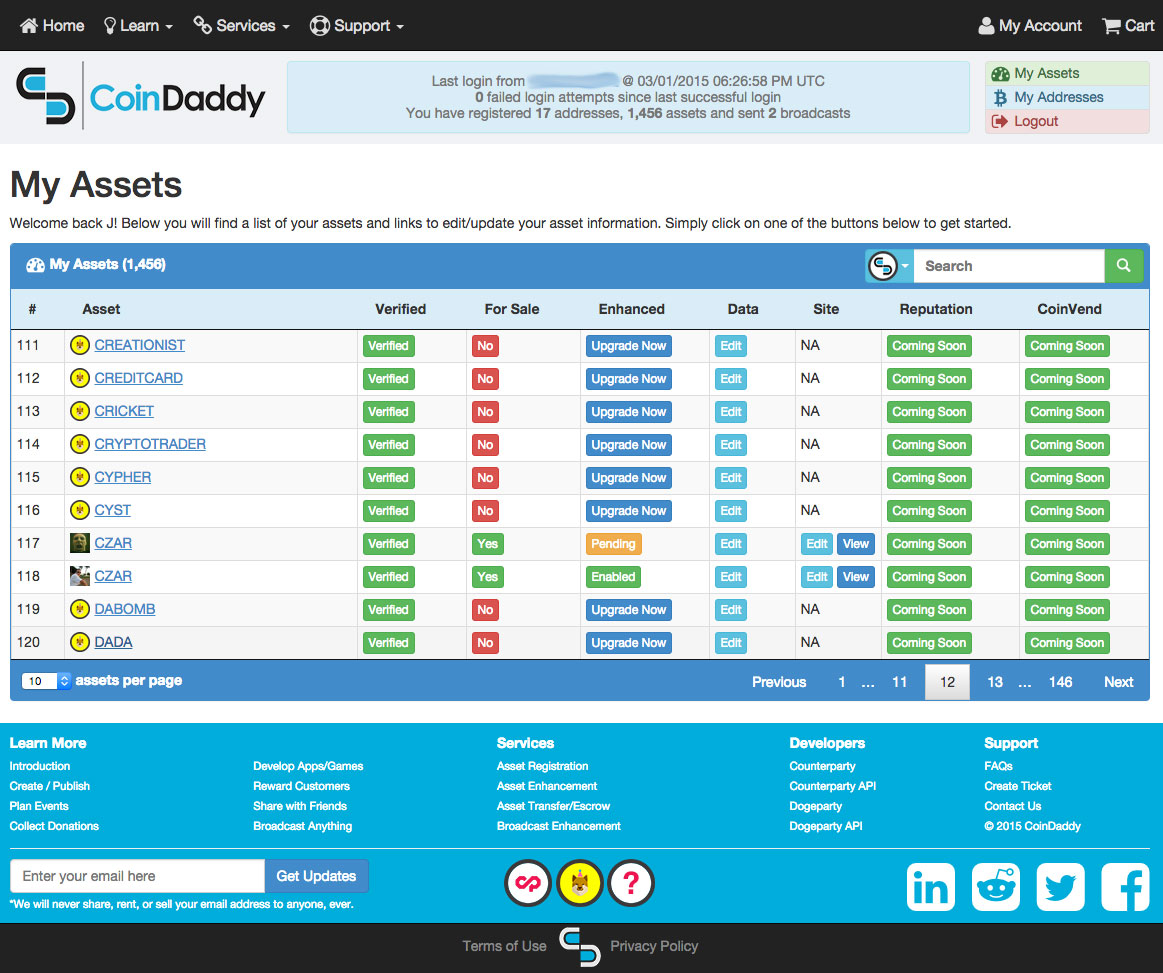The image size is (1163, 973).
Task: Open the assets per page dropdown
Action: (x=46, y=681)
